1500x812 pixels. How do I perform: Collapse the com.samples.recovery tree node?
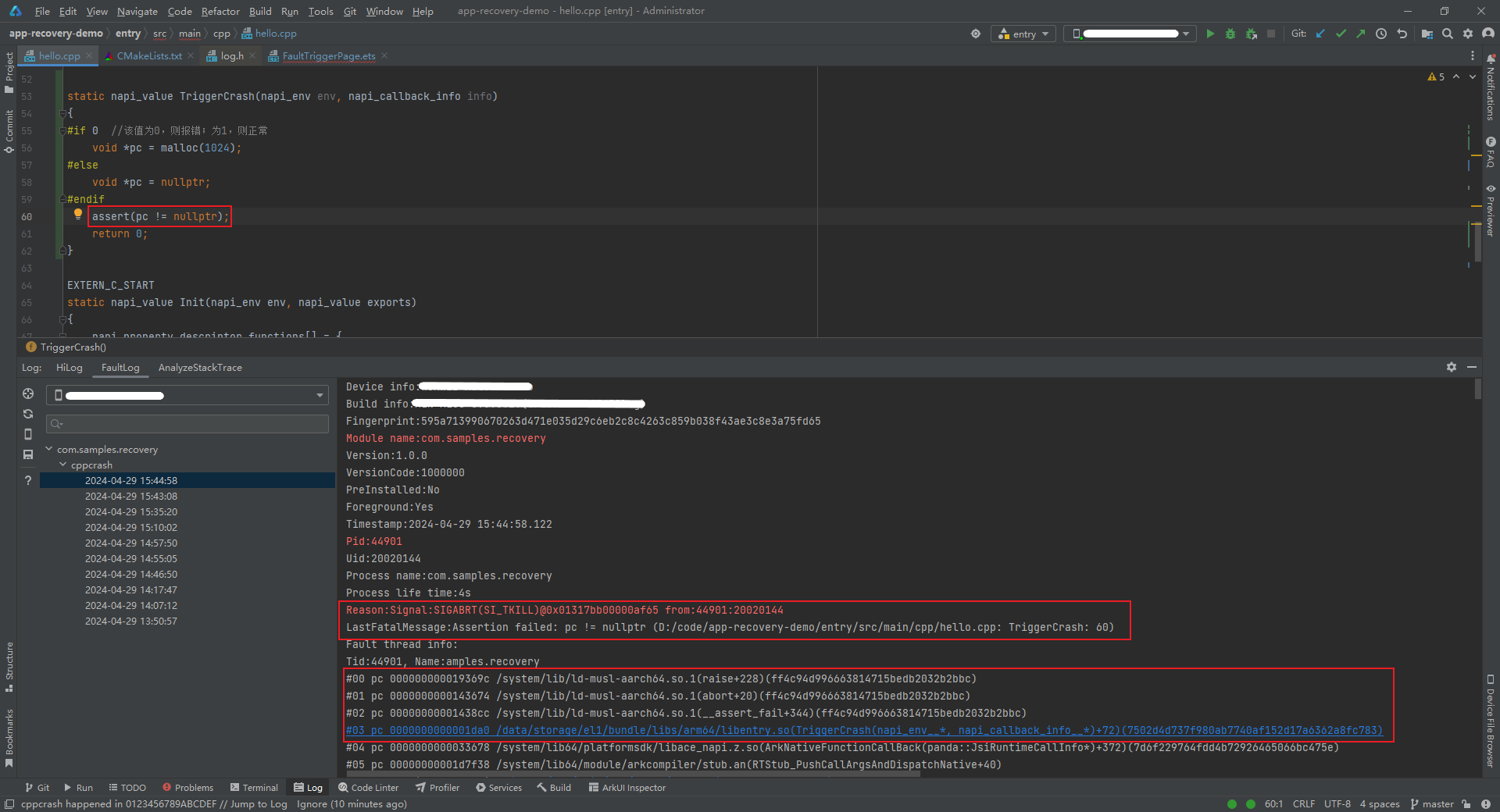(49, 449)
